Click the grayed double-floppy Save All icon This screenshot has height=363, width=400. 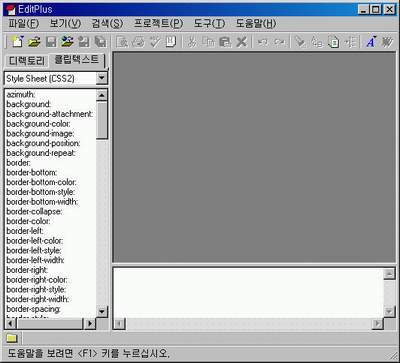84,42
